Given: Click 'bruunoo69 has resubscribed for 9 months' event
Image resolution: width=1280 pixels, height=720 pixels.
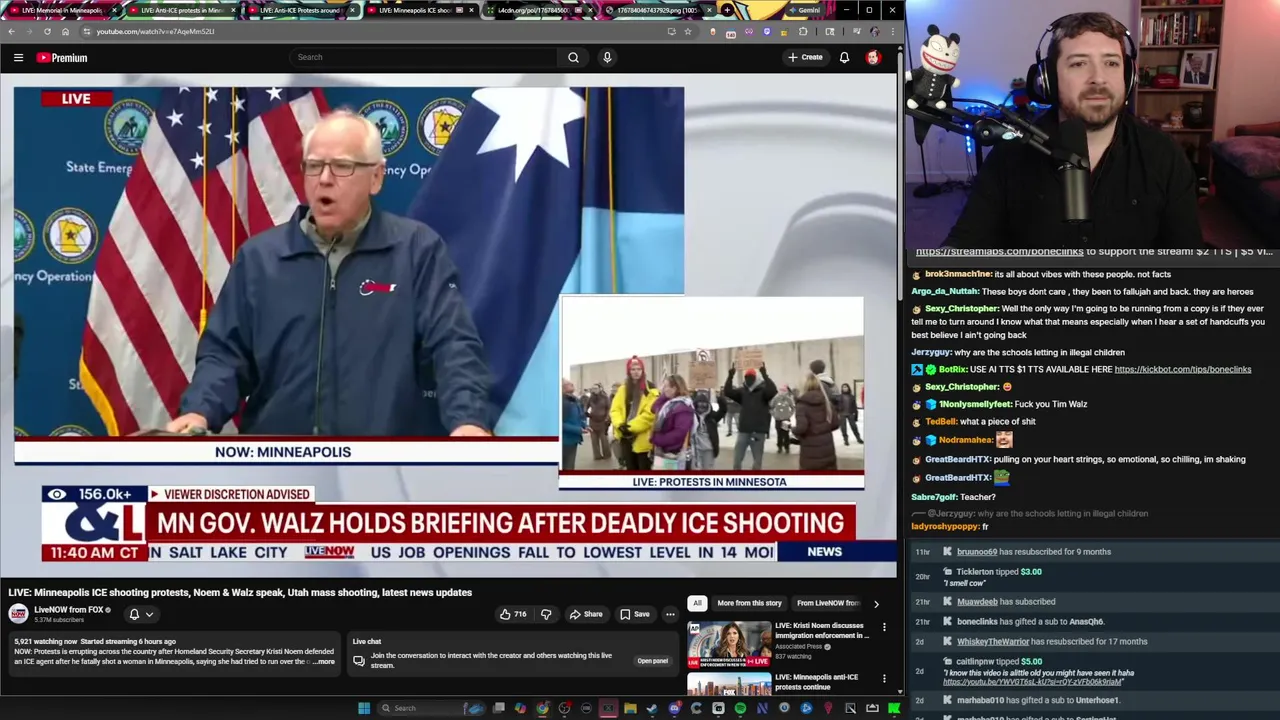Looking at the screenshot, I should 1034,552.
